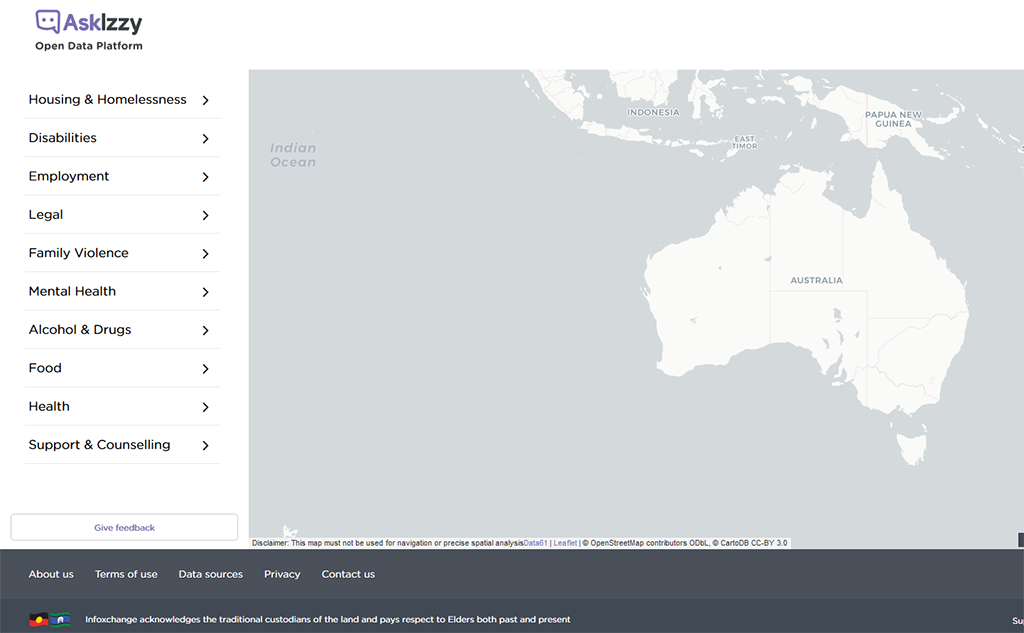Click the Torres Strait Islander flag icon
1024x633 pixels.
point(60,619)
